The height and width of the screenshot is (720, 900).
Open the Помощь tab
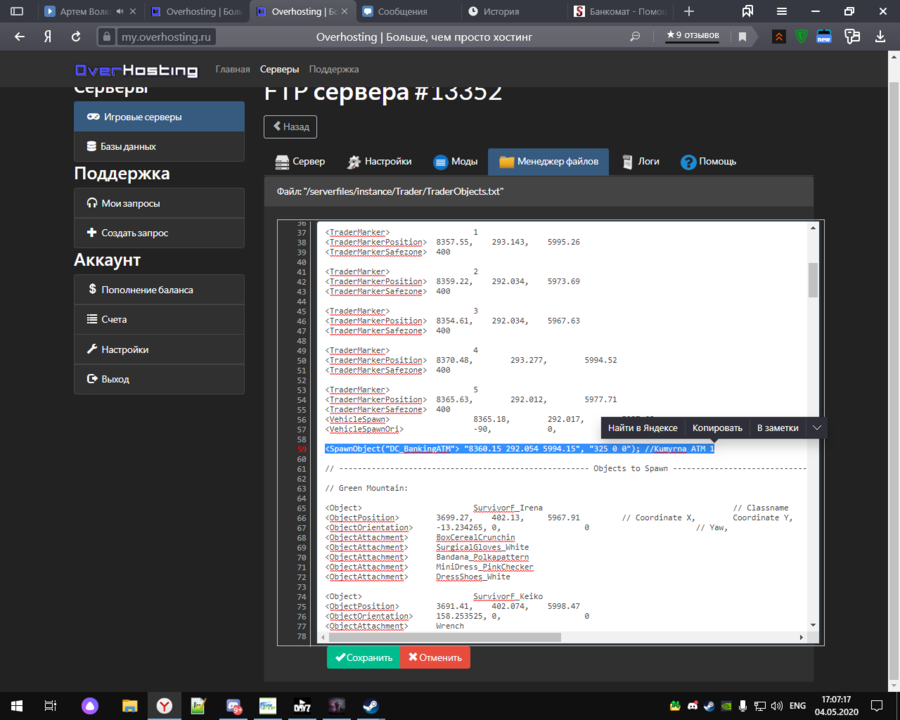pos(708,162)
